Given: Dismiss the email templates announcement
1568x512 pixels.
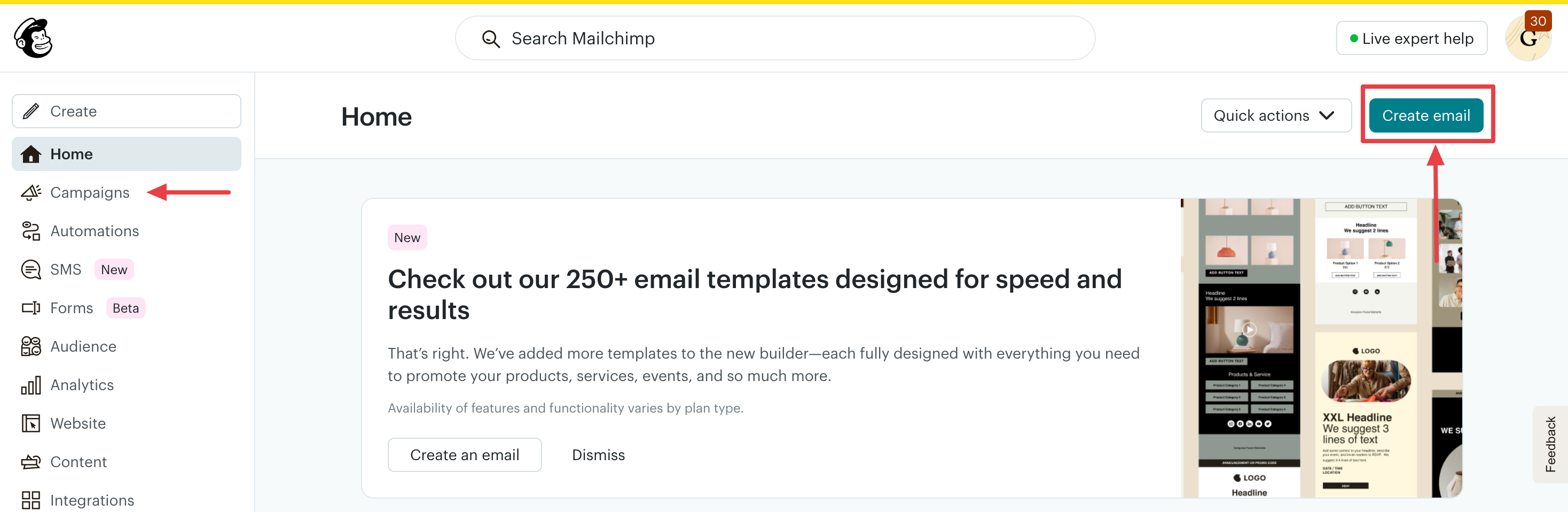Looking at the screenshot, I should (x=598, y=455).
